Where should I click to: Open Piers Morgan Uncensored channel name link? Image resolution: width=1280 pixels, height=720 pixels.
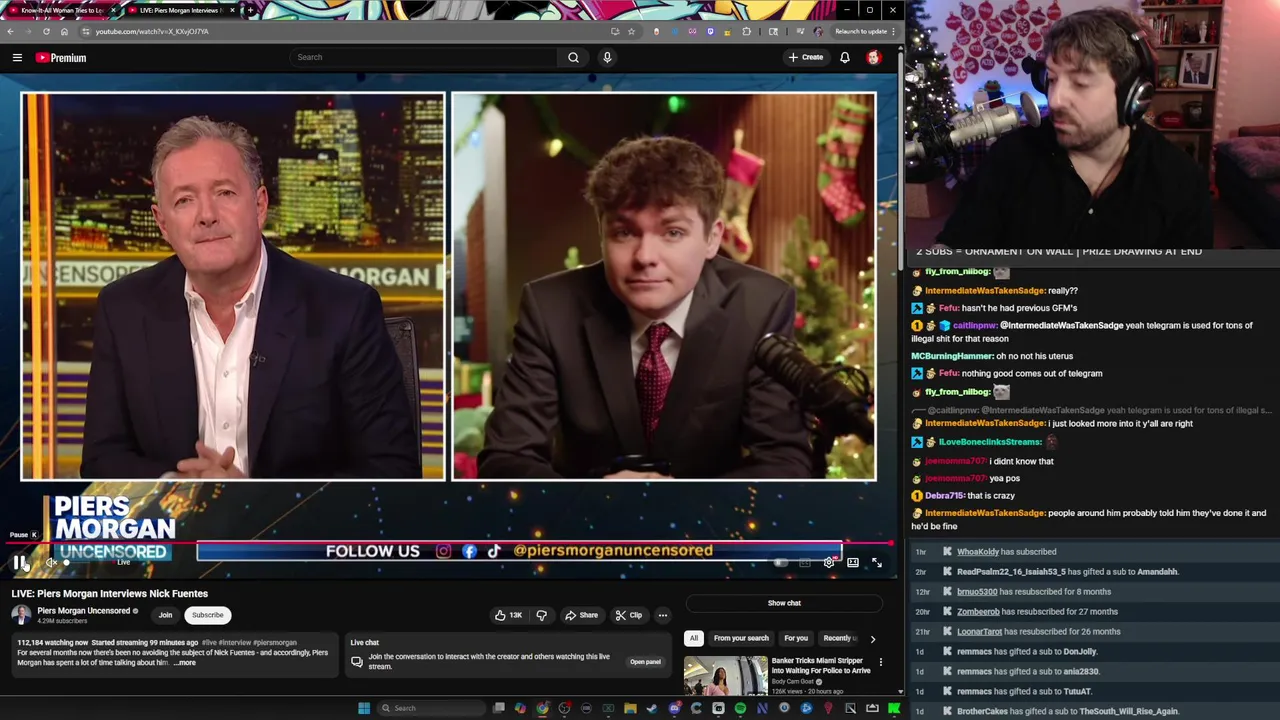(84, 611)
